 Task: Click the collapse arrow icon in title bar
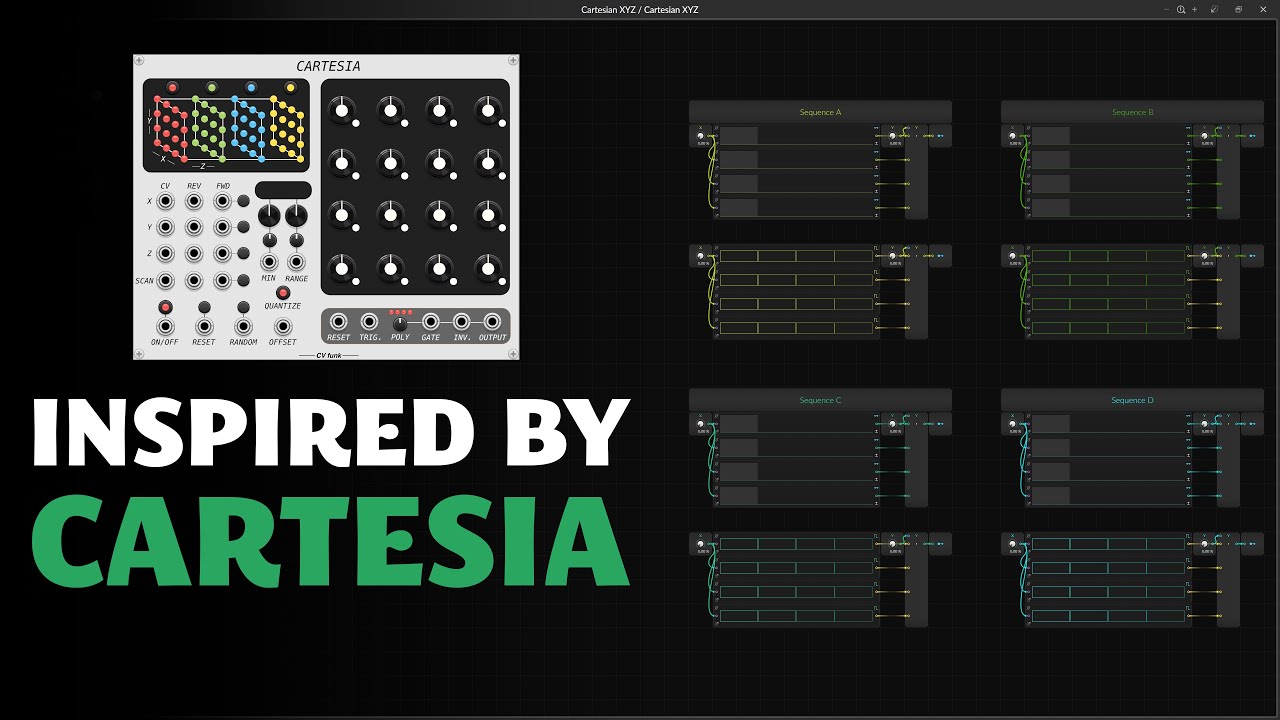pos(1214,9)
